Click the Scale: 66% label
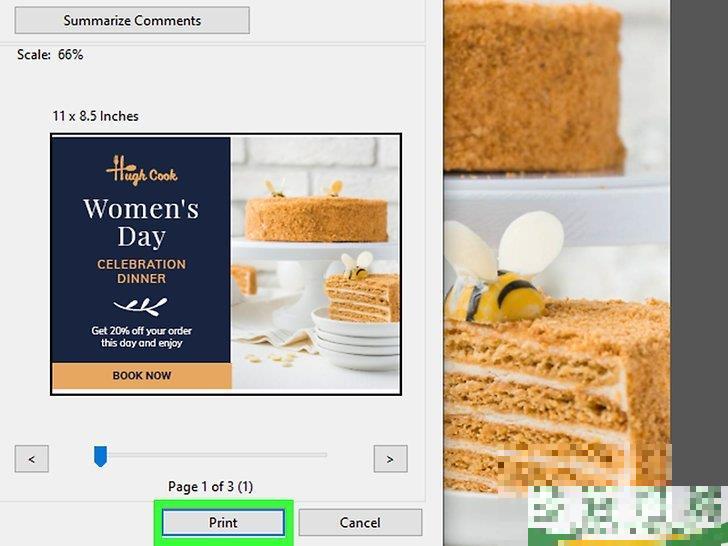 50,55
